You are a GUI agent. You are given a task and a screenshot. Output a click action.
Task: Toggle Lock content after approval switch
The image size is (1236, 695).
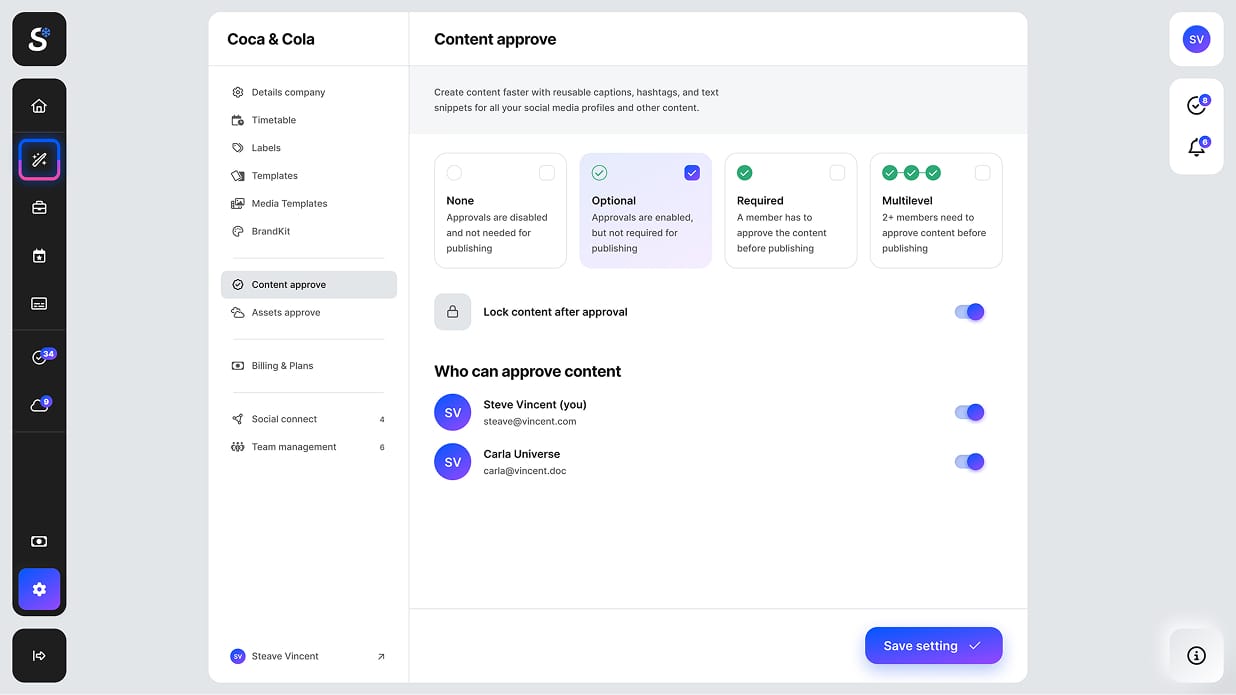point(969,312)
